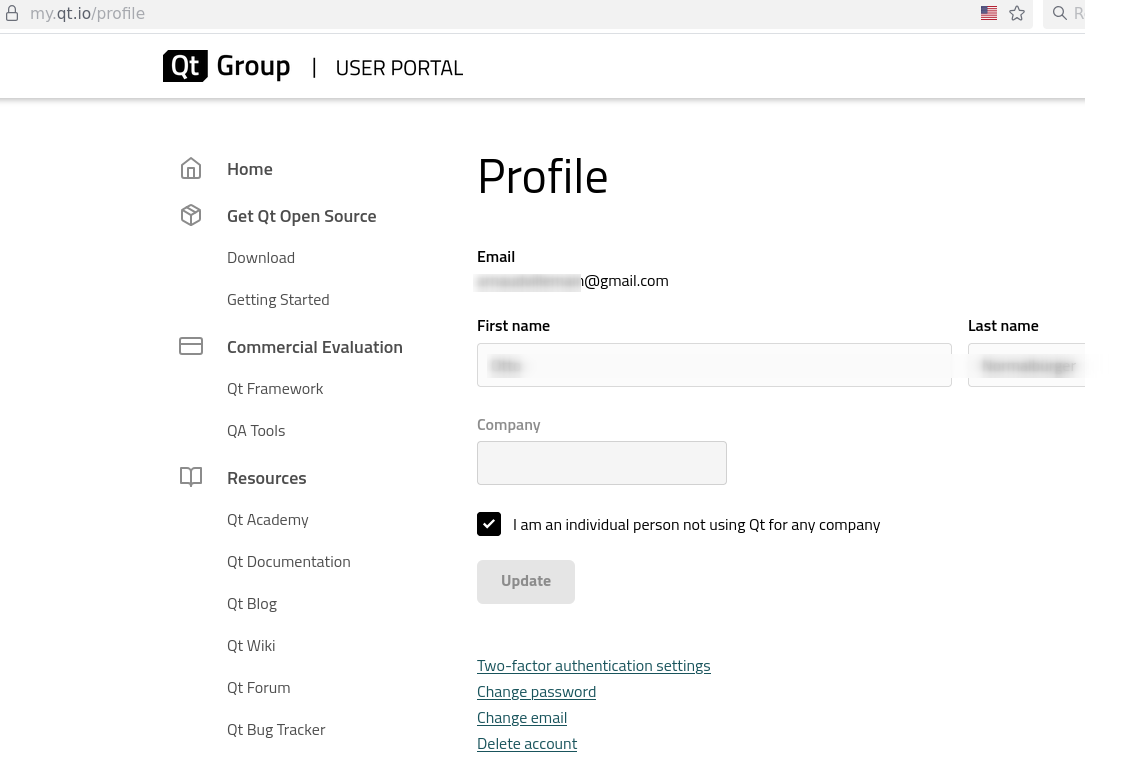Open Qt Framework under Commercial Evaluation
Viewport: 1130px width, 761px height.
[275, 389]
